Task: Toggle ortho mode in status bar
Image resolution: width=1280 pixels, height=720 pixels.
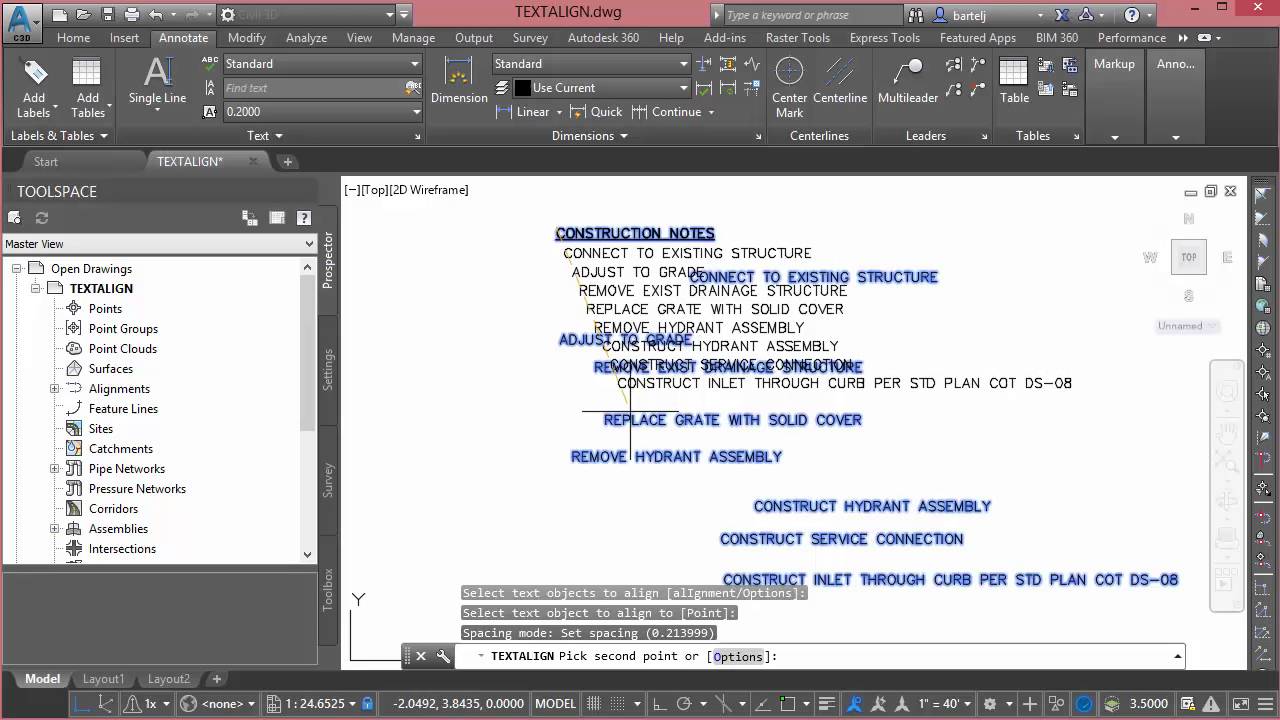Action: pos(658,704)
